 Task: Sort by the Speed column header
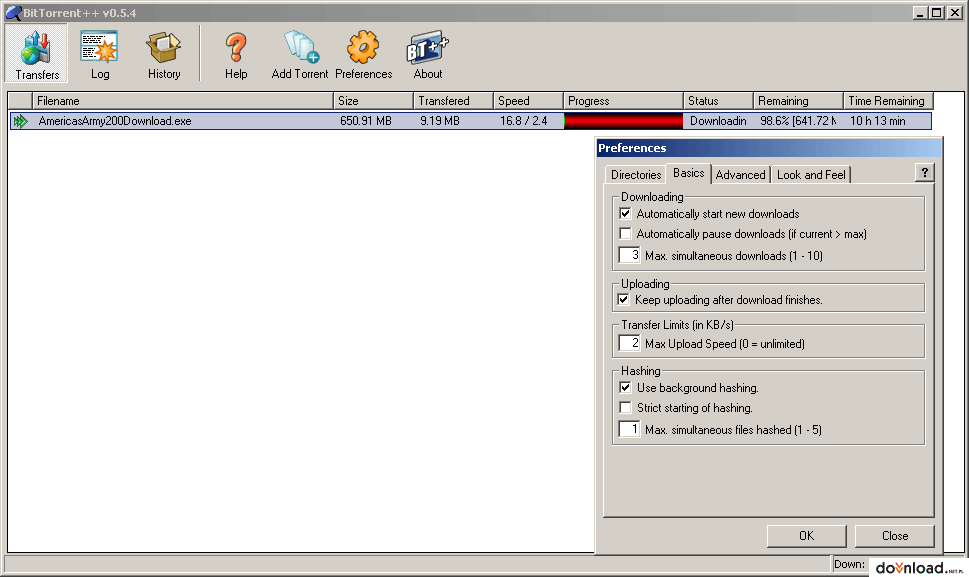point(528,101)
